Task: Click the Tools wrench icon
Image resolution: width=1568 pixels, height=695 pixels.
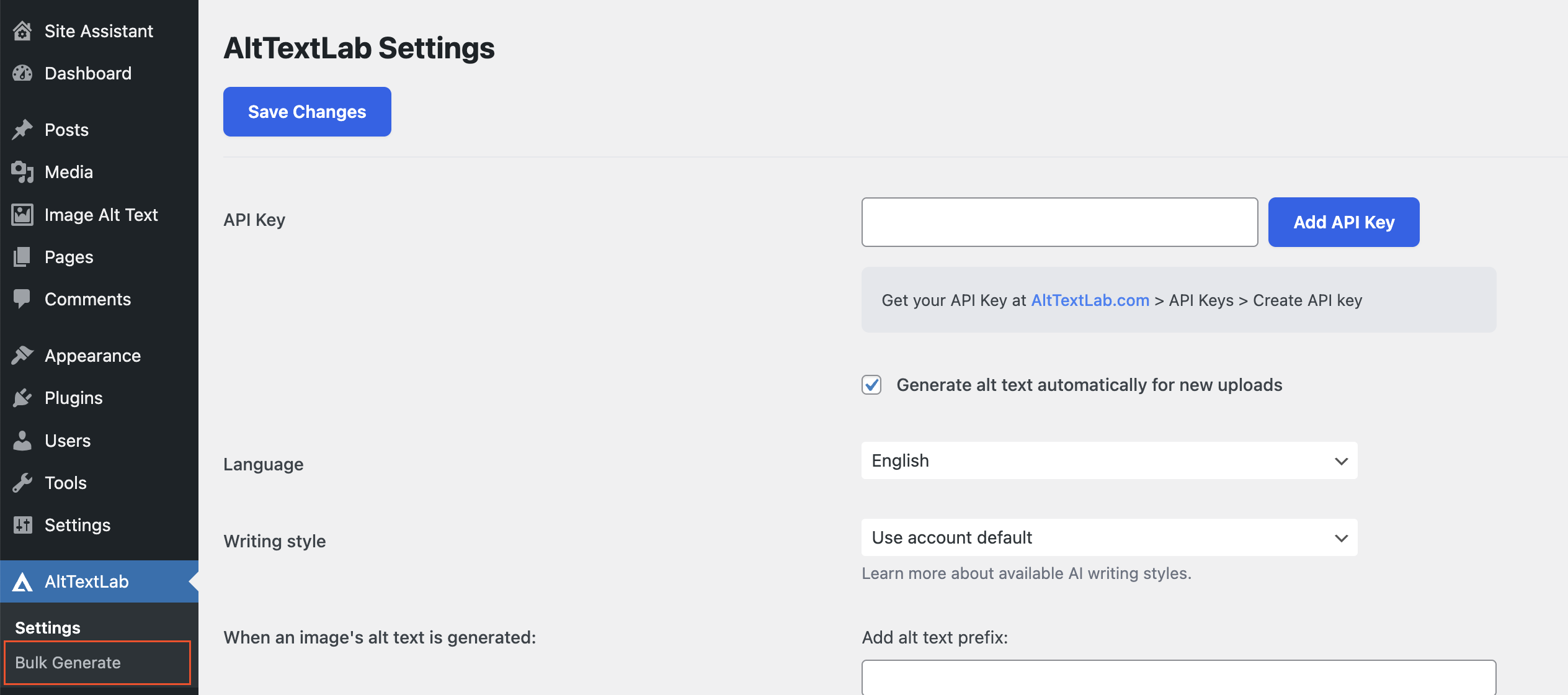Action: click(x=22, y=483)
